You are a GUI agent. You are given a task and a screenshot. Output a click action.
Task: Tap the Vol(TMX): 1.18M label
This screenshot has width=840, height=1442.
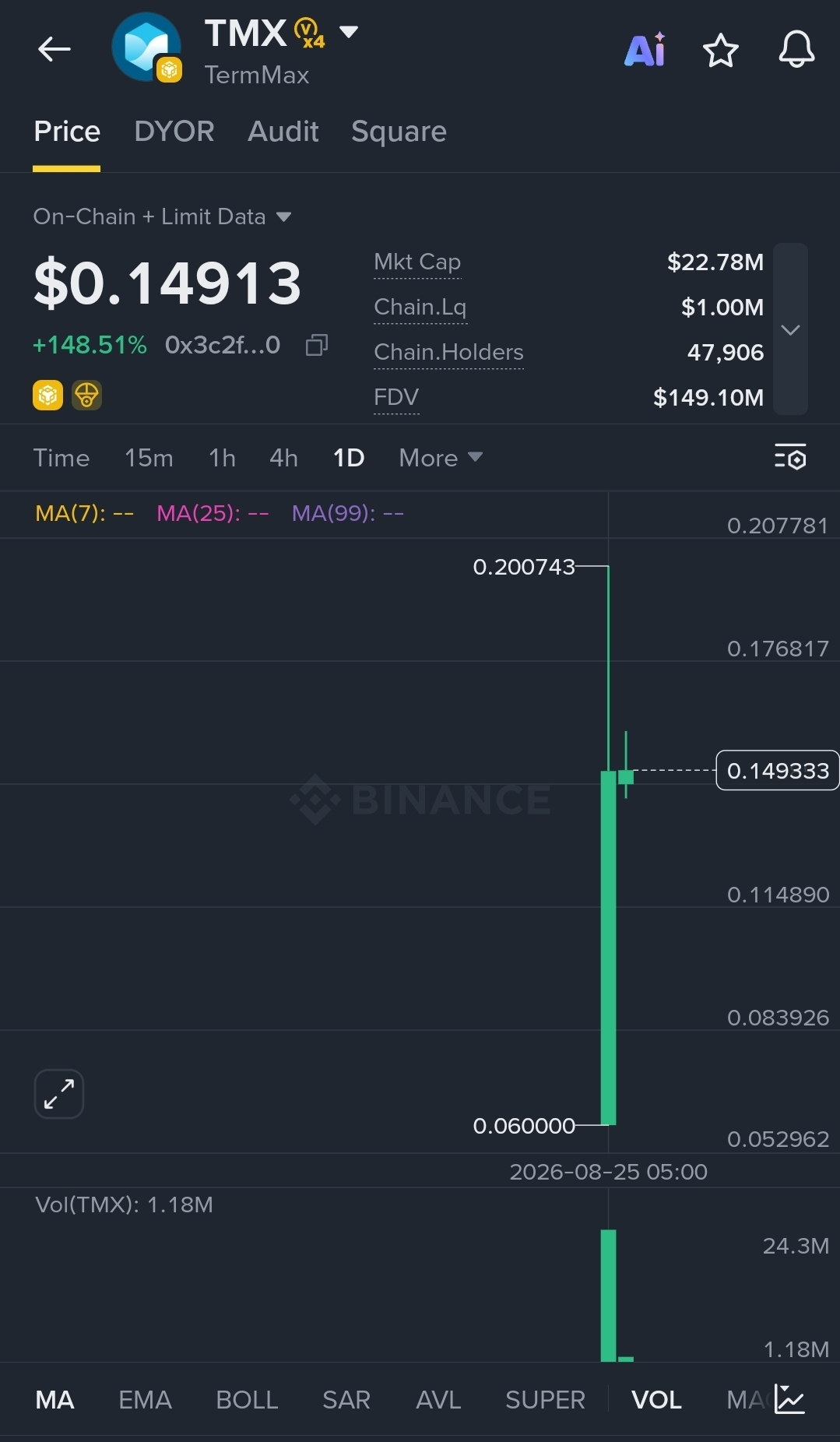(x=124, y=1205)
